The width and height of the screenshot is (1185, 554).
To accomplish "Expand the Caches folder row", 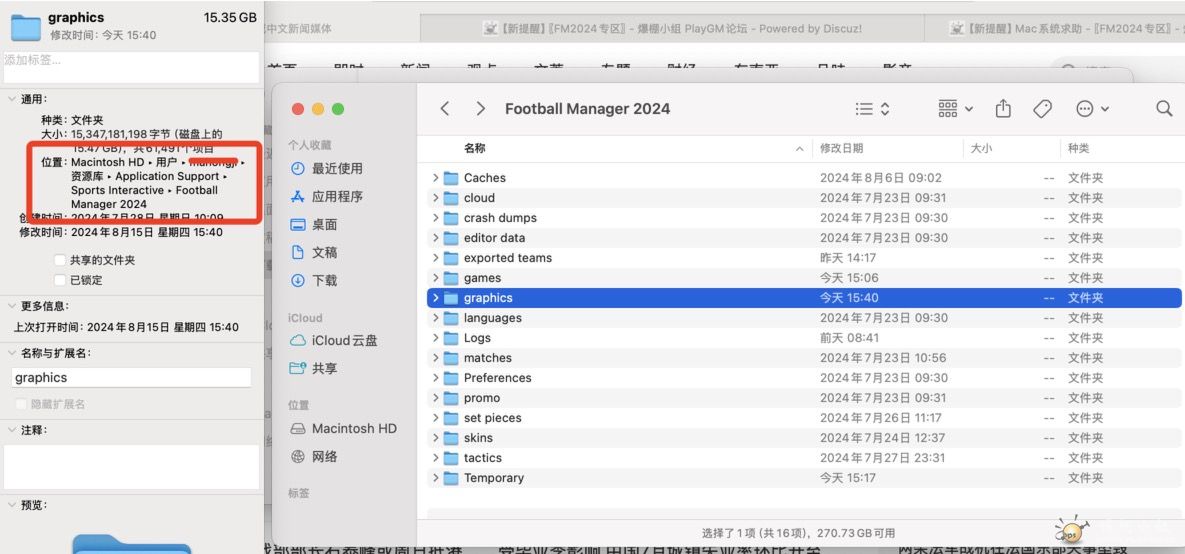I will (435, 178).
